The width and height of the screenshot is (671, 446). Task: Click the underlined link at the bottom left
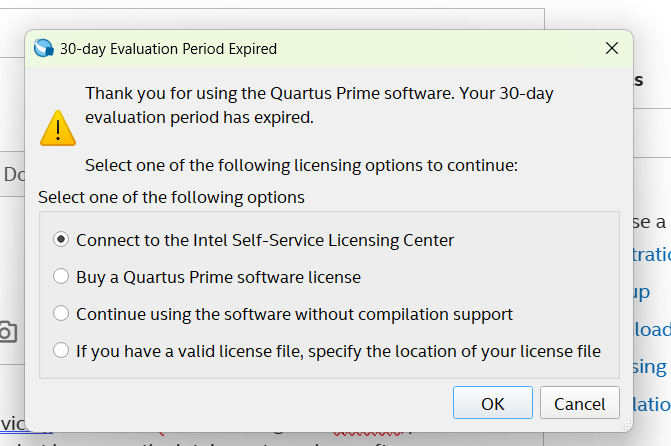12,422
